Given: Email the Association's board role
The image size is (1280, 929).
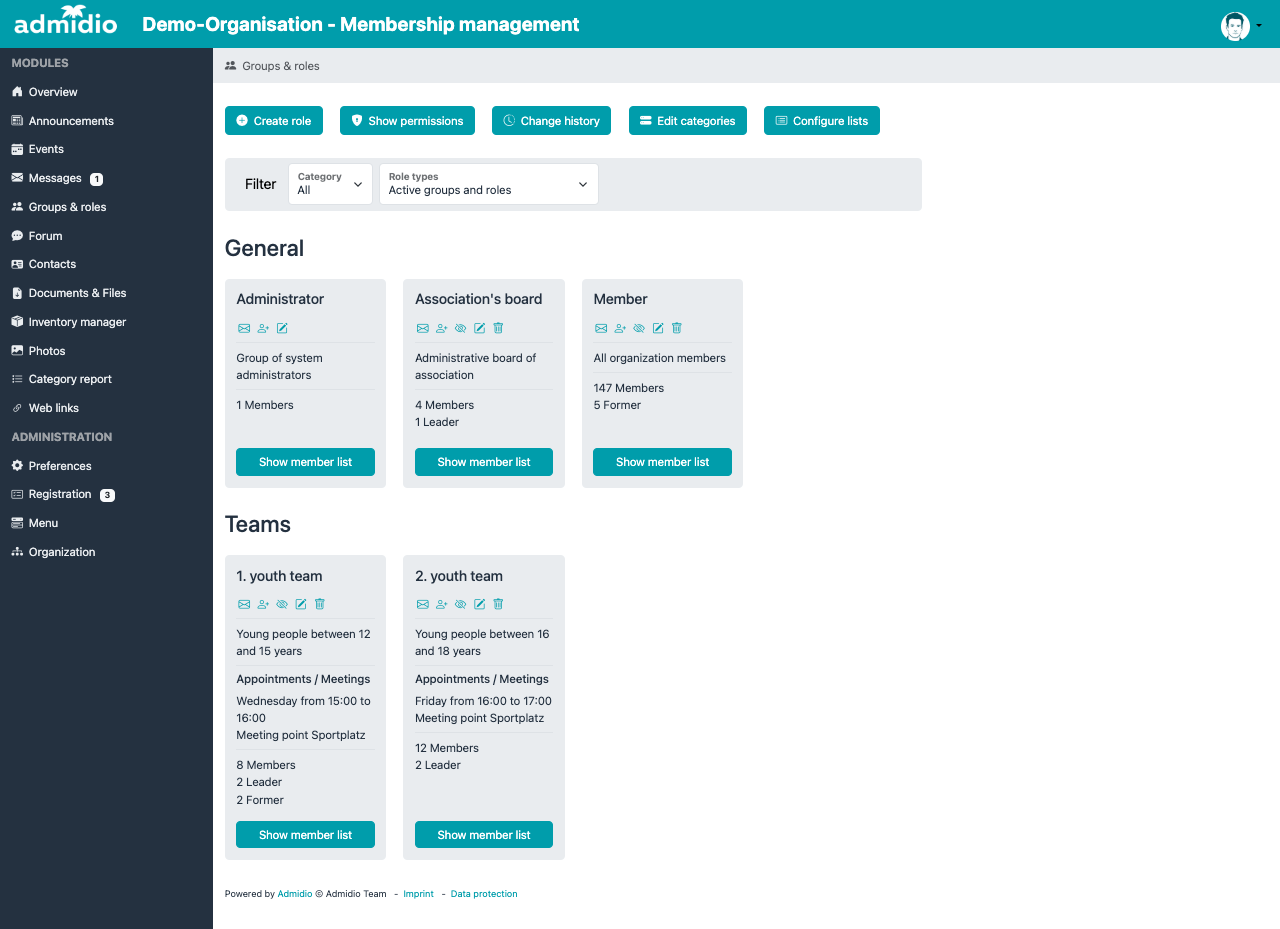Looking at the screenshot, I should 422,328.
